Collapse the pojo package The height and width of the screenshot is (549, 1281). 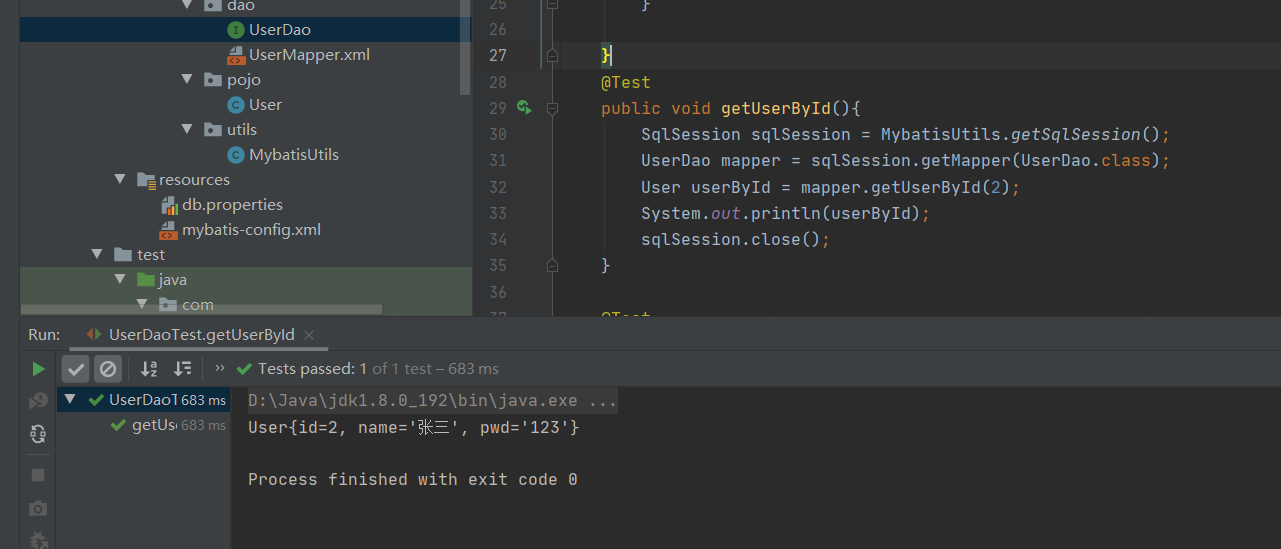point(187,79)
